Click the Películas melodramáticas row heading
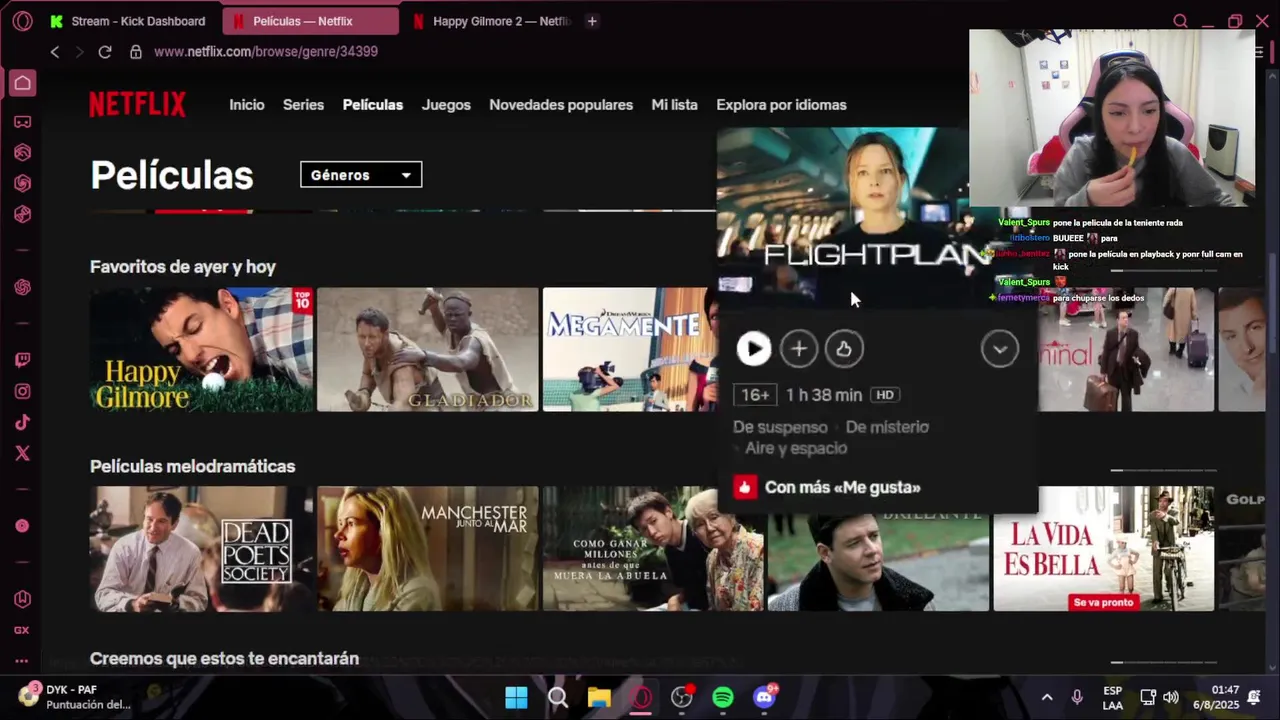 click(x=192, y=466)
